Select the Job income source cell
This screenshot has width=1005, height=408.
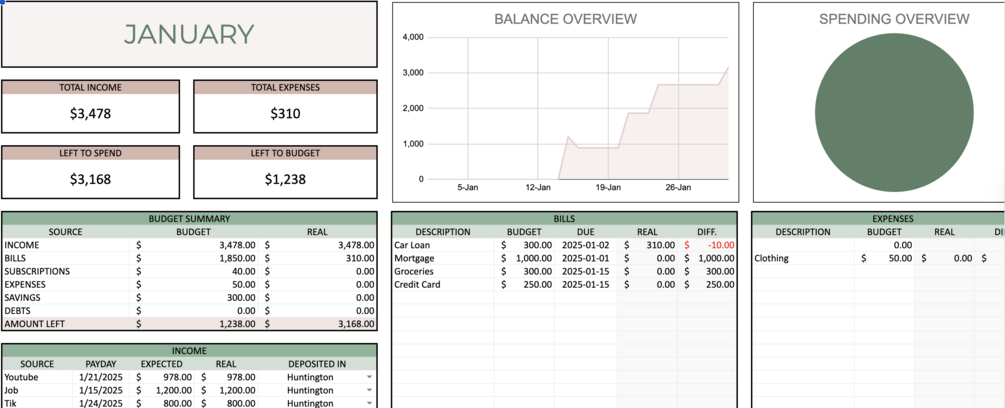coord(11,390)
